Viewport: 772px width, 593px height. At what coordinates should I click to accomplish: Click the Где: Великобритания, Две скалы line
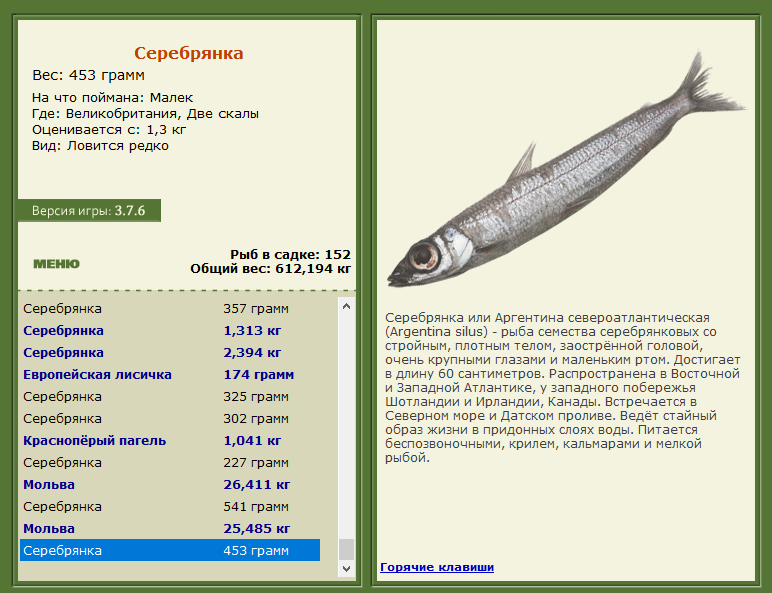(145, 114)
